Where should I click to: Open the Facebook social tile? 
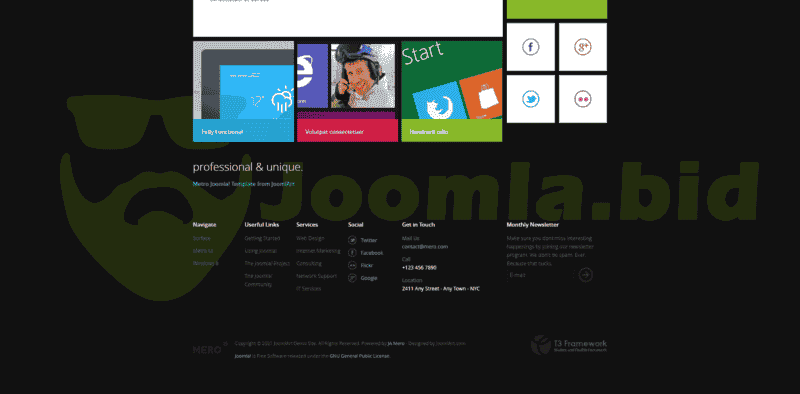[531, 47]
